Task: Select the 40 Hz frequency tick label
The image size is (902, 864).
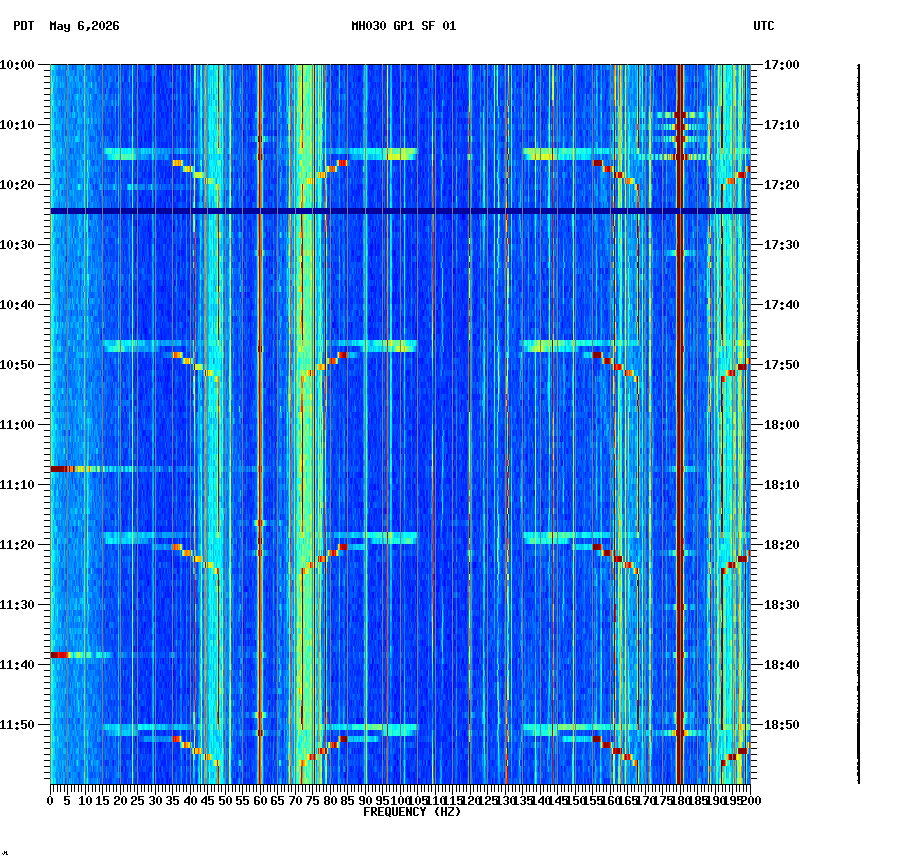Action: coord(190,801)
